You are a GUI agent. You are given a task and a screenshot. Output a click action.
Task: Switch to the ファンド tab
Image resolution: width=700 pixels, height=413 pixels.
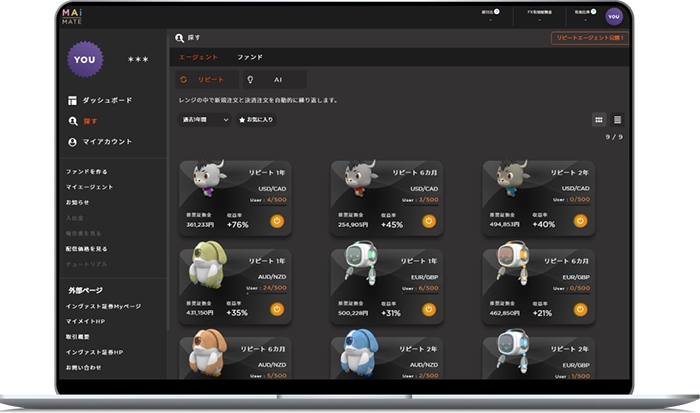click(x=249, y=57)
